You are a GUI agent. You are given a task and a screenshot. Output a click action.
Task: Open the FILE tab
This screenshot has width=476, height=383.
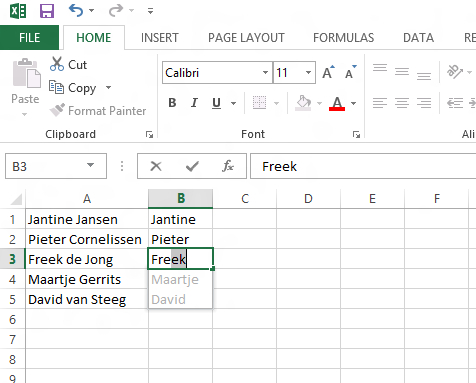pyautogui.click(x=29, y=37)
